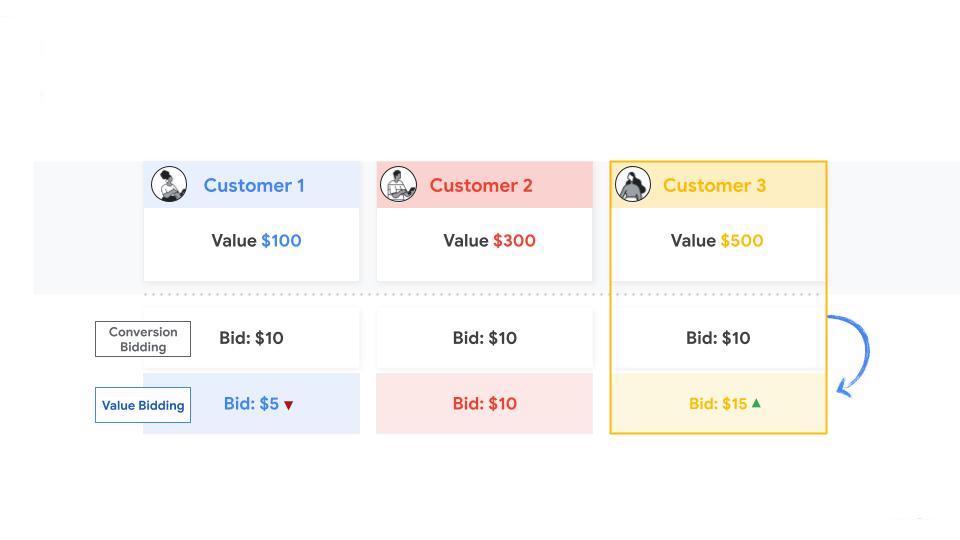Click Customer 2 conversion Bid: $10

pos(485,338)
